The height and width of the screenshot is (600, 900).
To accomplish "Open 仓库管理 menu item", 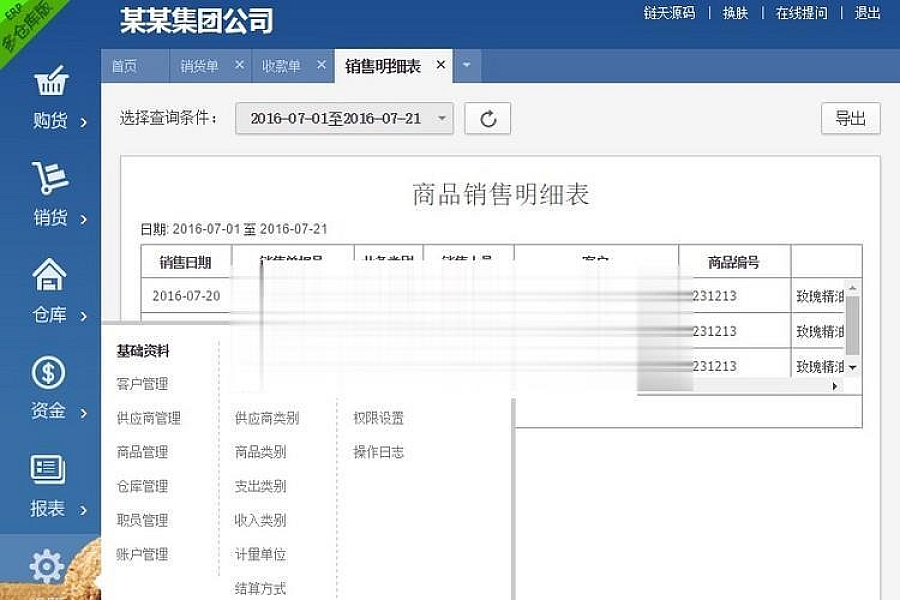I will (x=142, y=486).
